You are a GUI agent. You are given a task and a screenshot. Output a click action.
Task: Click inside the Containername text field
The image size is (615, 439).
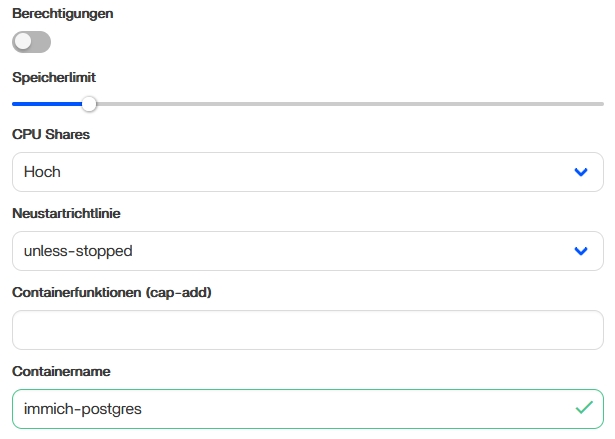pos(308,409)
